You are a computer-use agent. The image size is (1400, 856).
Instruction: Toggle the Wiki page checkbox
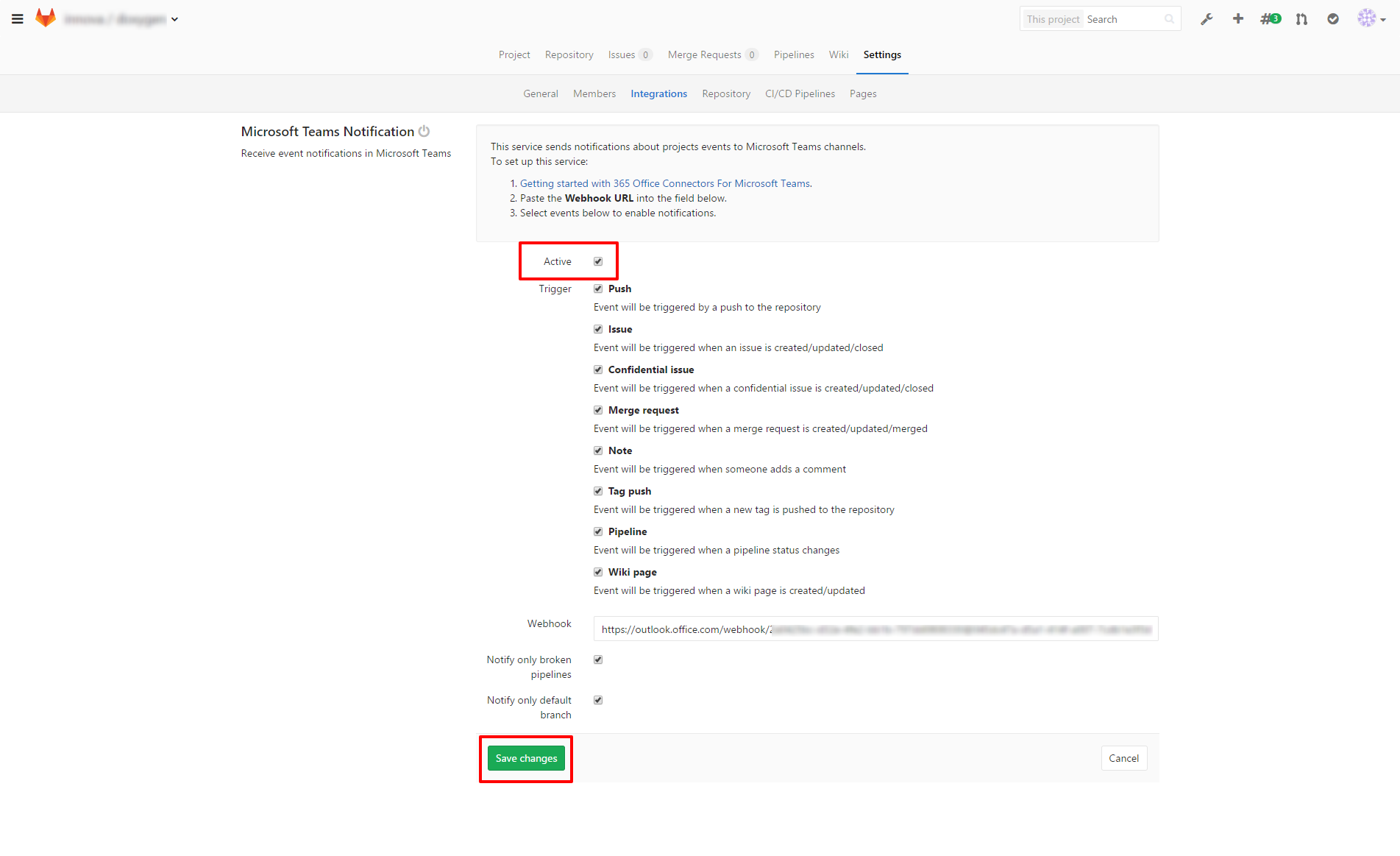click(598, 572)
